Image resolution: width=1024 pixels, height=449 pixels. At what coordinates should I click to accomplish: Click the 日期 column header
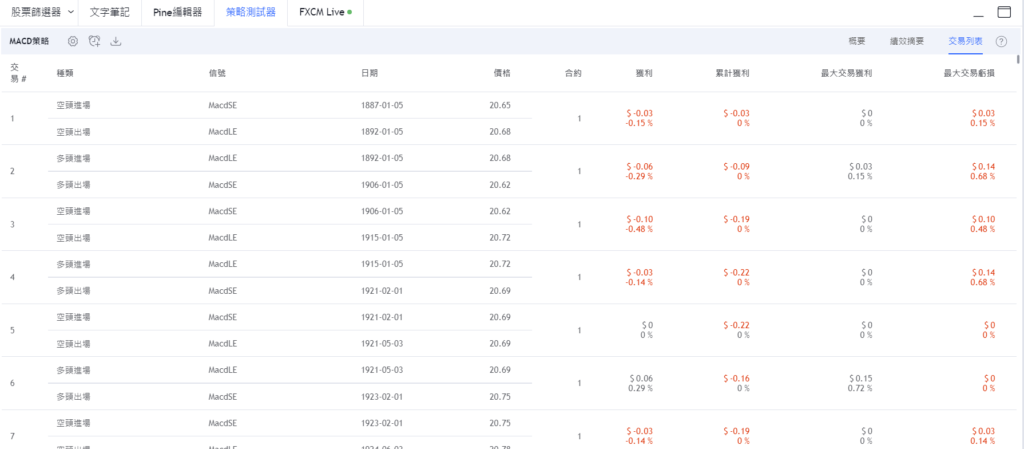click(x=369, y=73)
